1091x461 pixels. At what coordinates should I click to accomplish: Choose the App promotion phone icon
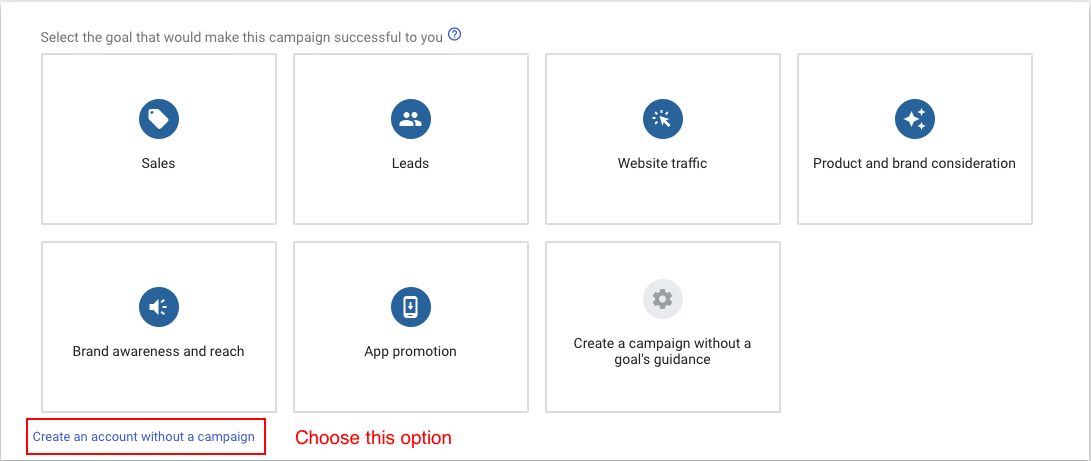tap(410, 307)
